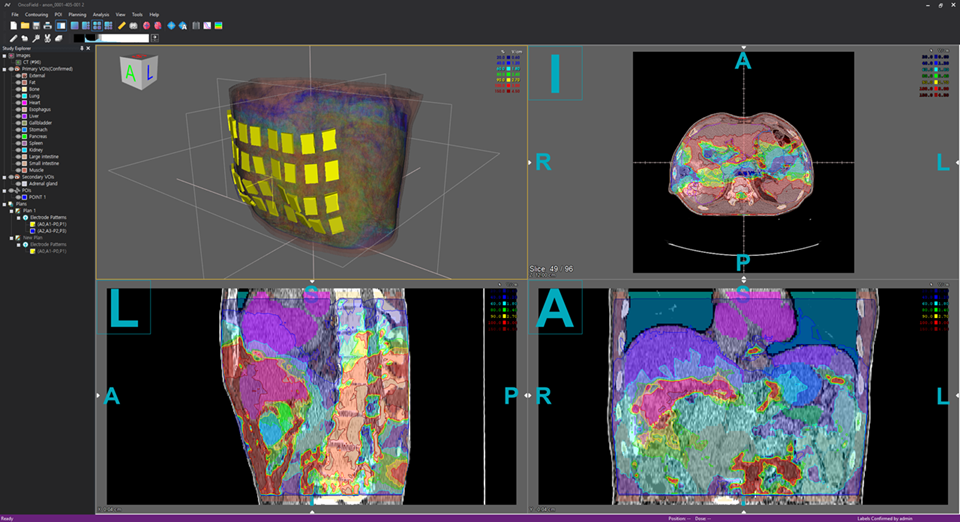
Task: Select the two-by-two view layout icon
Action: point(97,26)
